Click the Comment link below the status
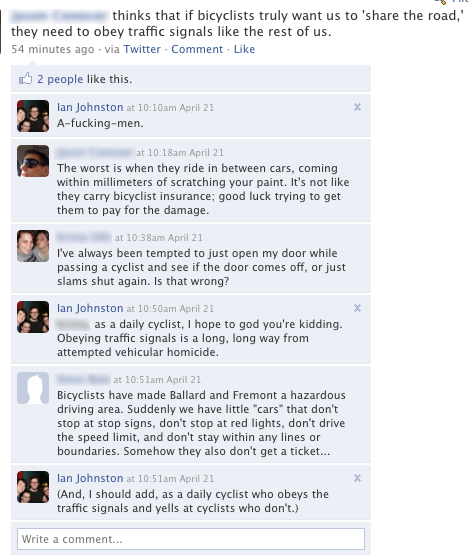468x559 pixels. (x=197, y=49)
